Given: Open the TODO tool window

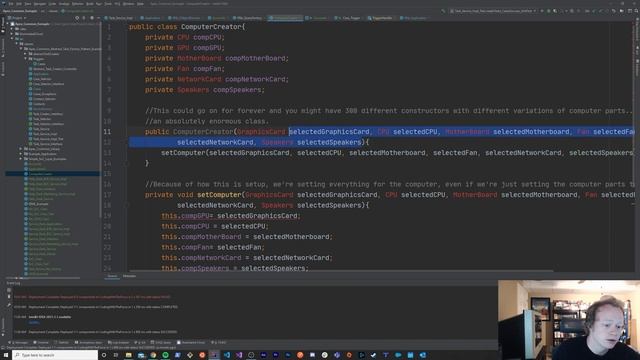Looking at the screenshot, I should point(218,342).
